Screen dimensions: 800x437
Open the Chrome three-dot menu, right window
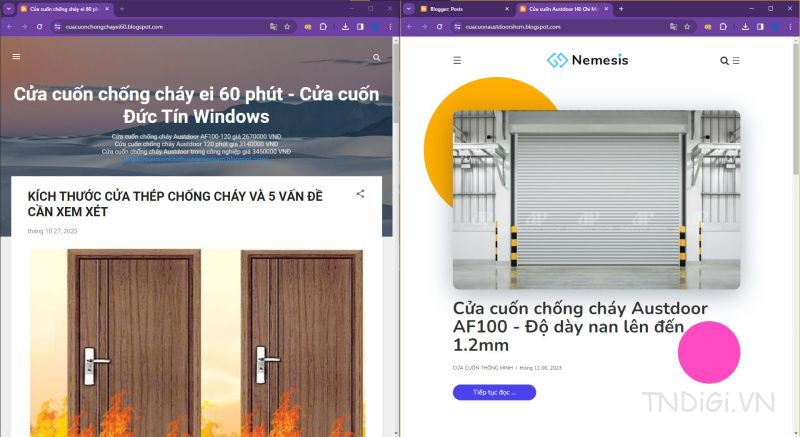(x=790, y=27)
